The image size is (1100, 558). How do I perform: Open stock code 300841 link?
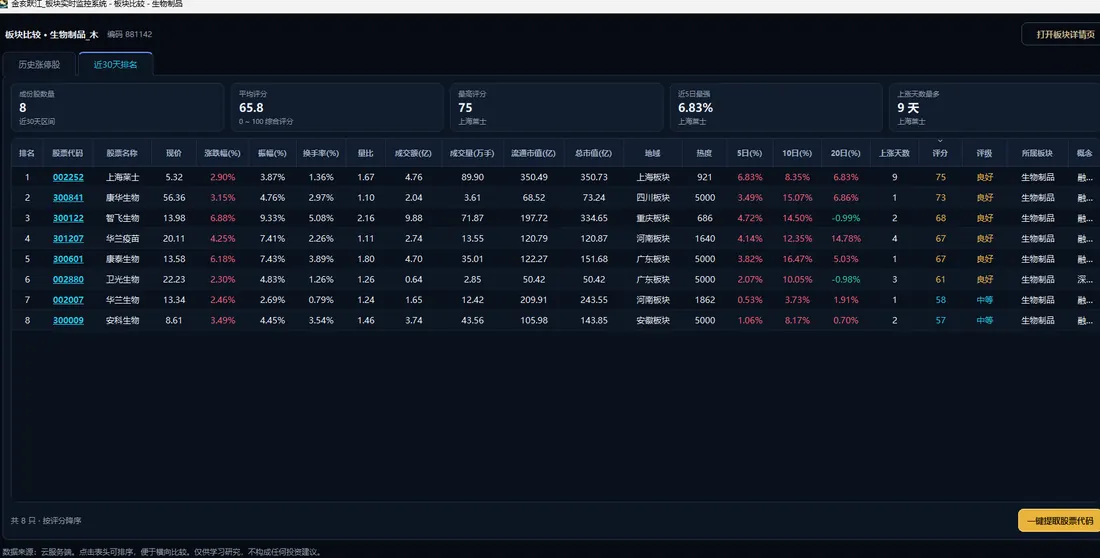pos(68,198)
